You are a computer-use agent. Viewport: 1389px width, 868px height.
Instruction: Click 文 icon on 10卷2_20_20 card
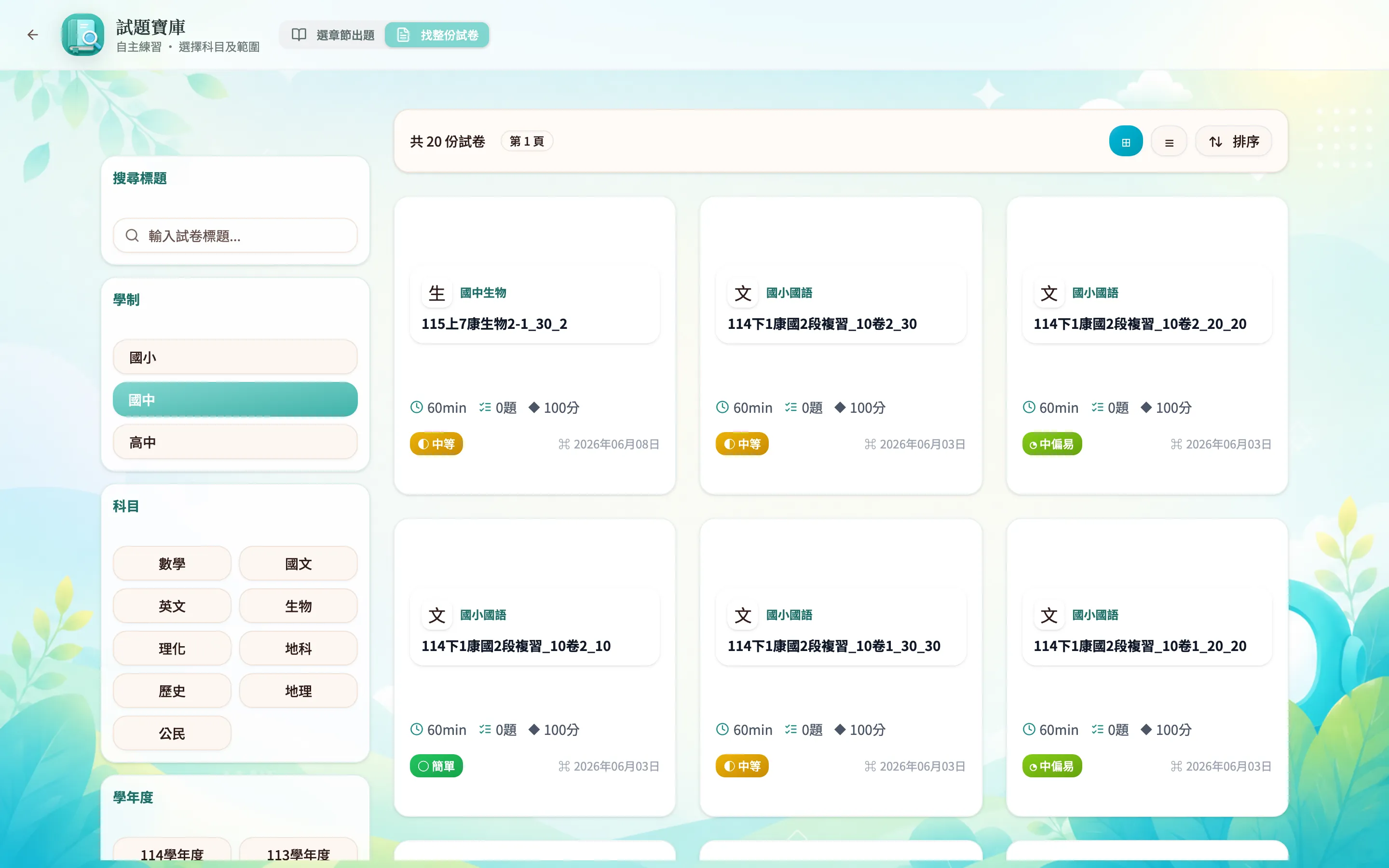(x=1049, y=293)
